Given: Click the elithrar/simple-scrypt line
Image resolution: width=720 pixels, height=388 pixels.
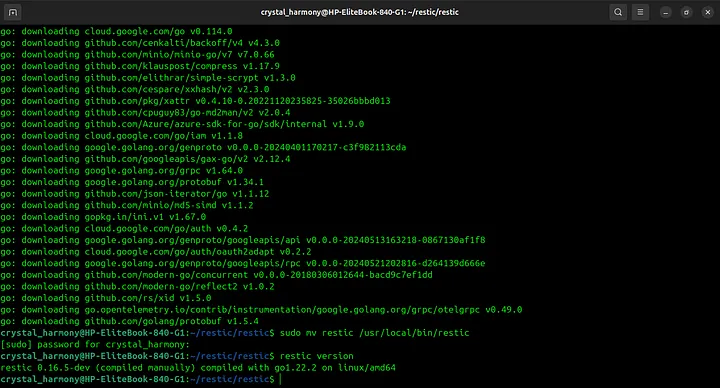Looking at the screenshot, I should pos(148,78).
